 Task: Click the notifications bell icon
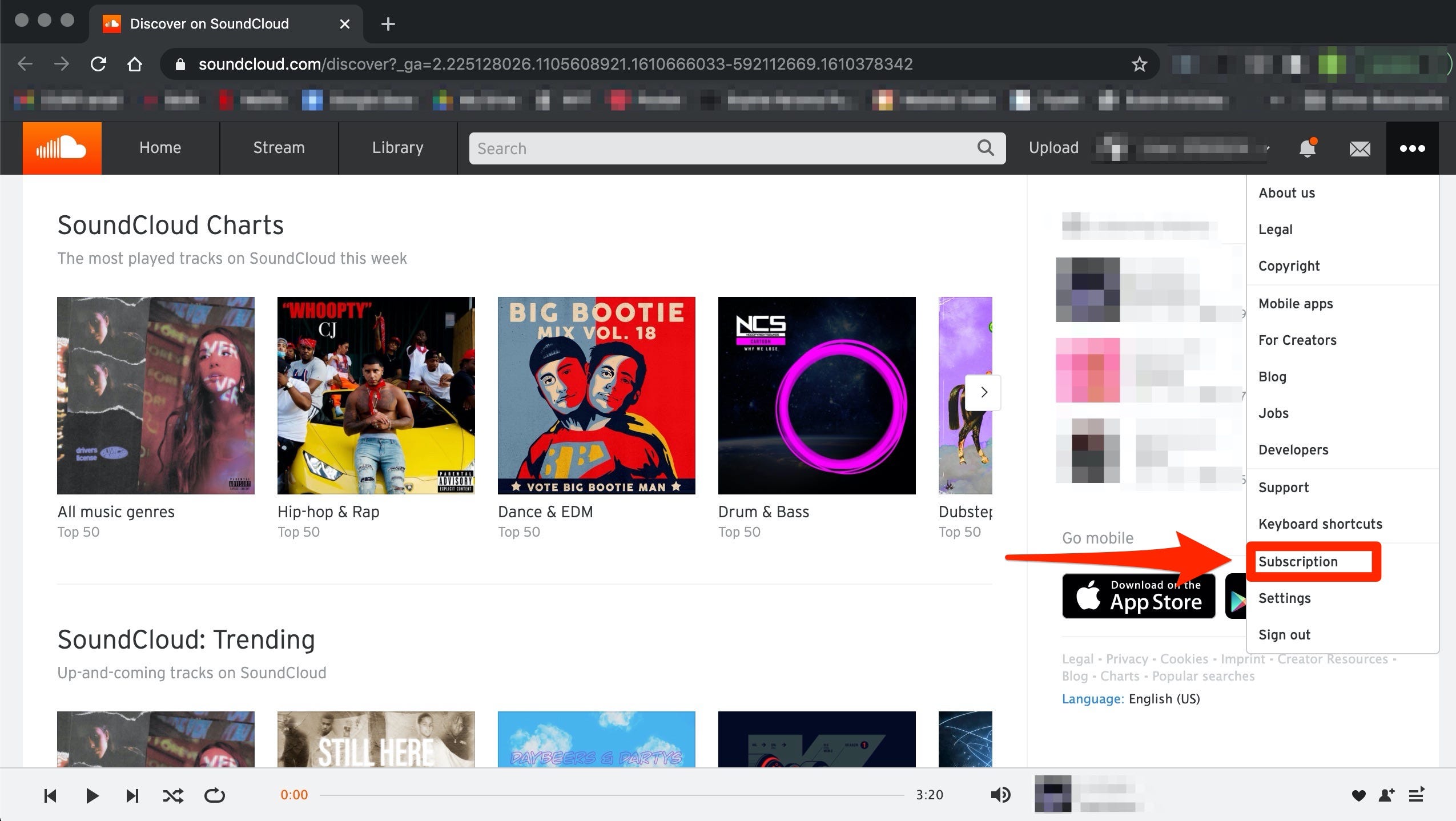coord(1307,148)
